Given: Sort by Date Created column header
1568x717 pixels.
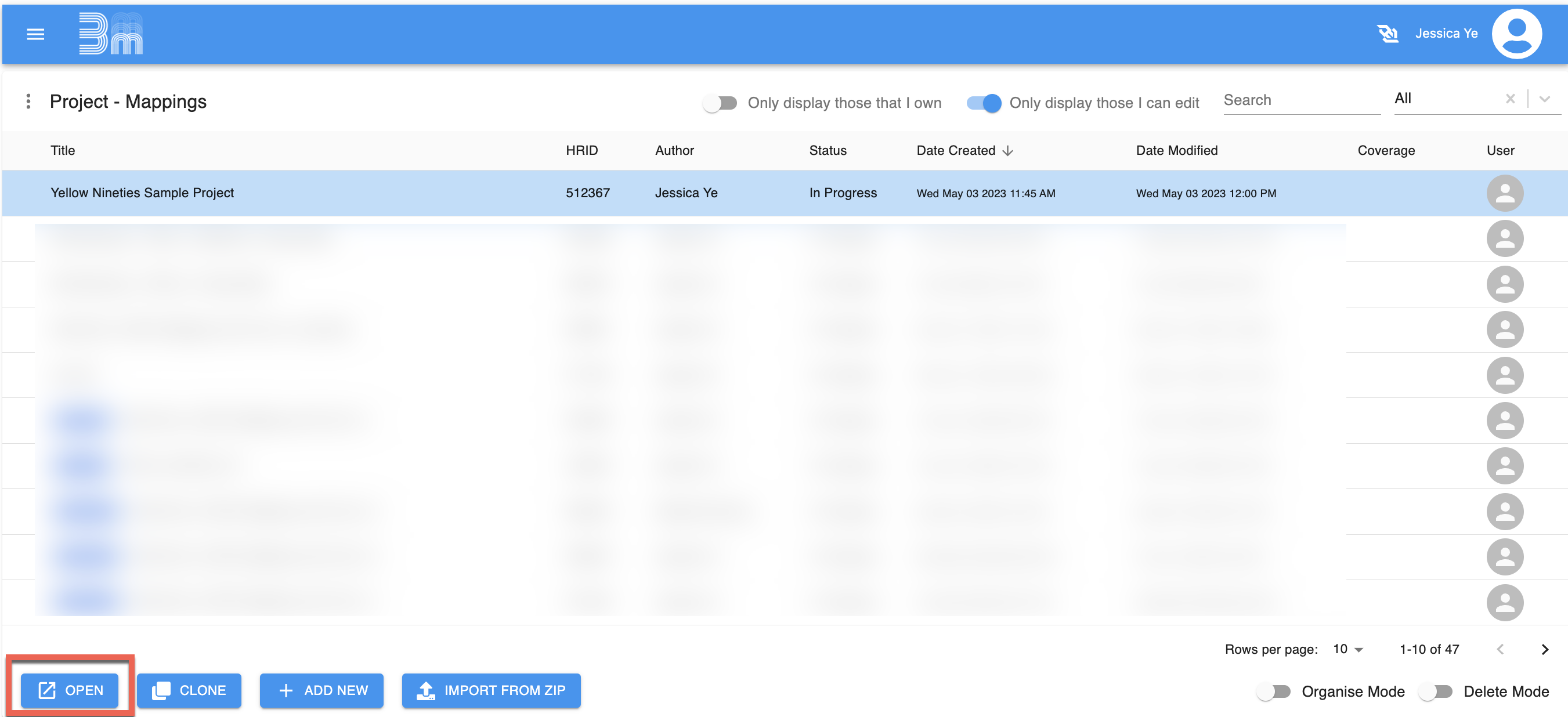Looking at the screenshot, I should click(956, 150).
